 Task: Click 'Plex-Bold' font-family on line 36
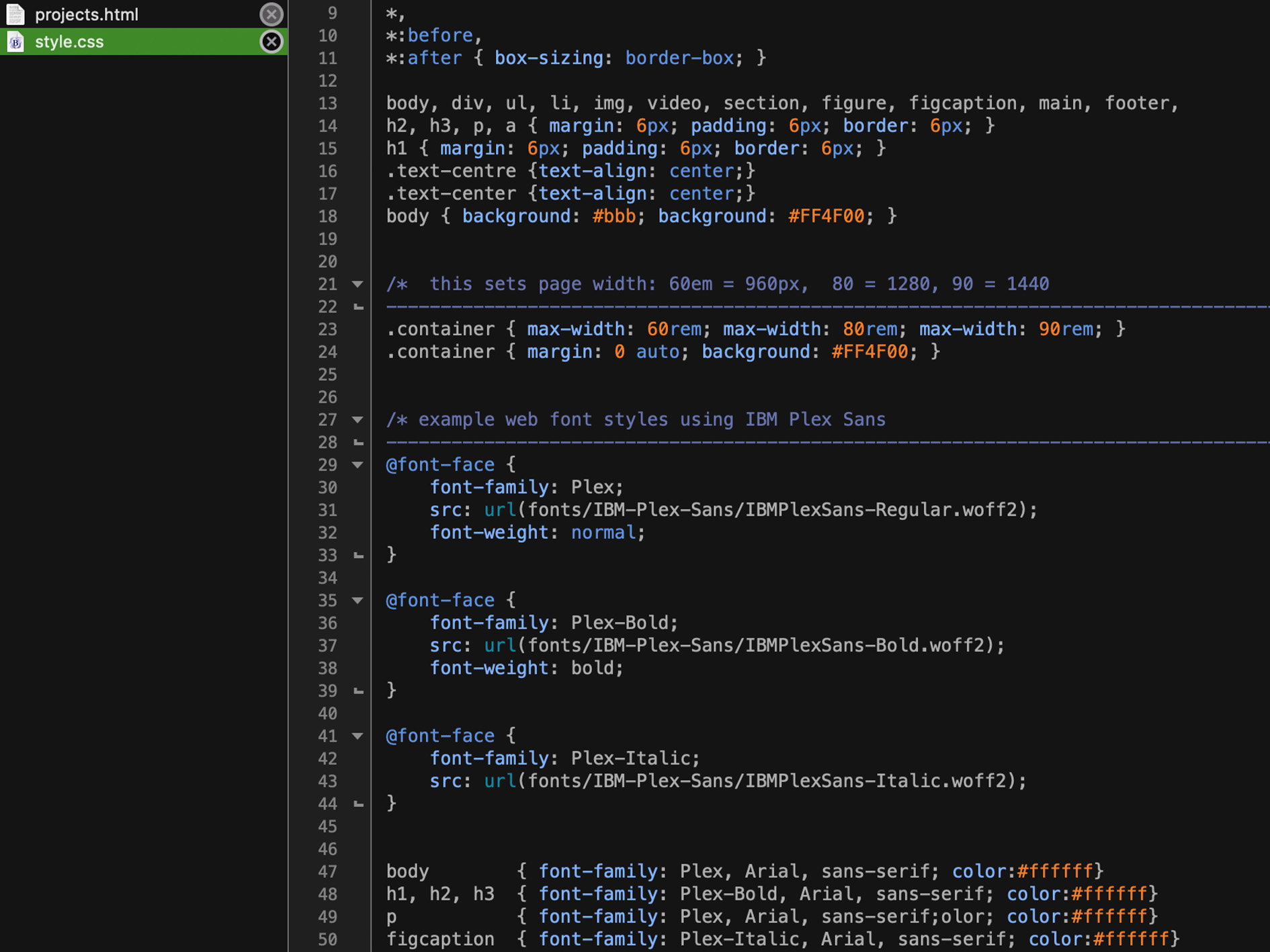pyautogui.click(x=620, y=623)
